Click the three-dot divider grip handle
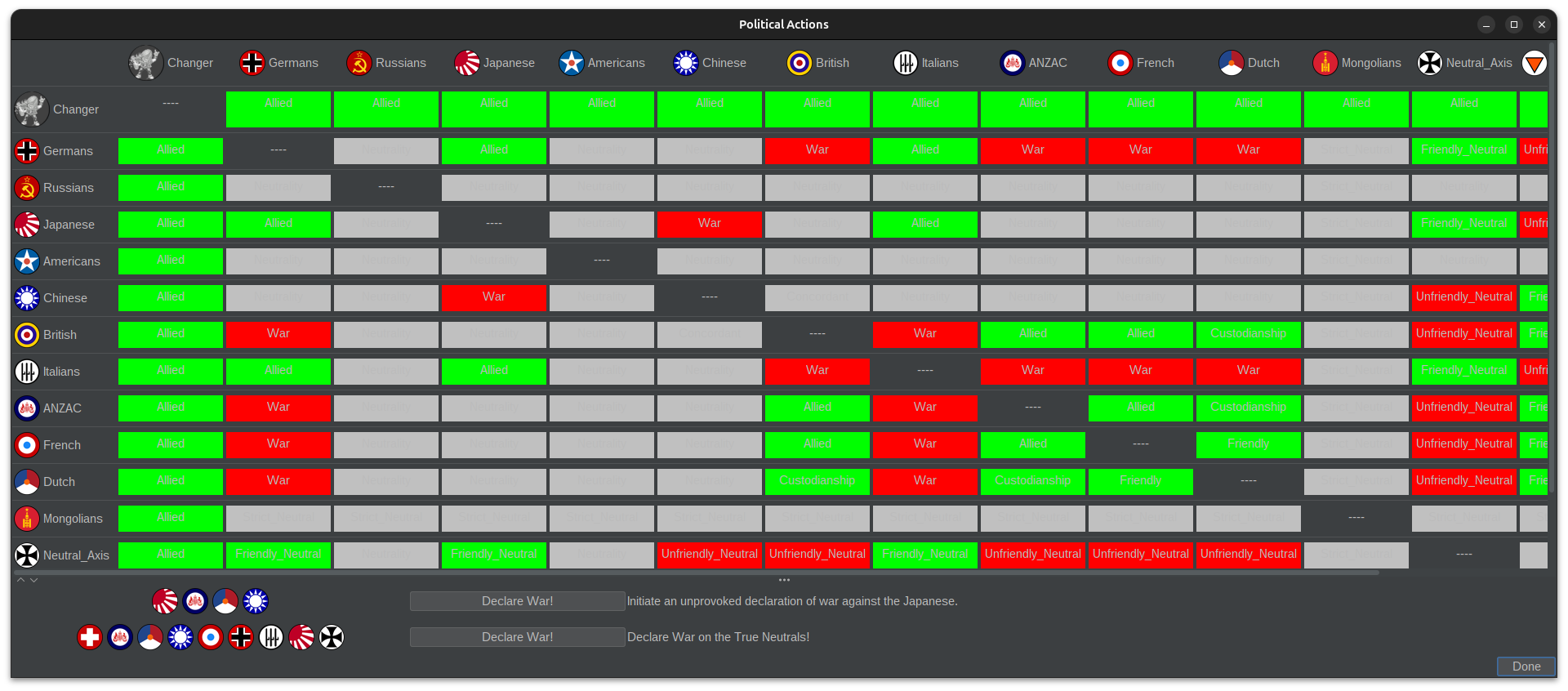 coord(784,580)
